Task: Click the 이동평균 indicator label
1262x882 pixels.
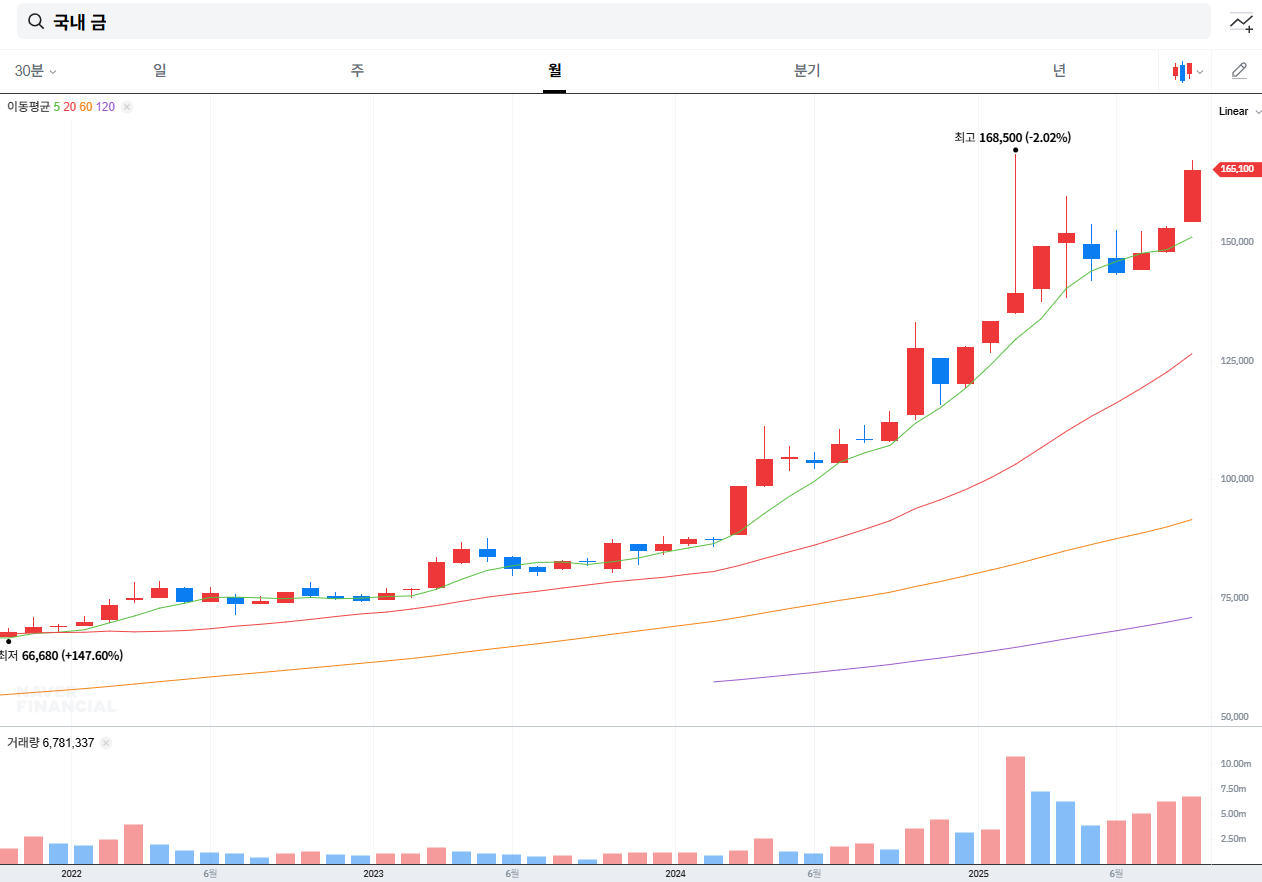Action: (x=29, y=106)
